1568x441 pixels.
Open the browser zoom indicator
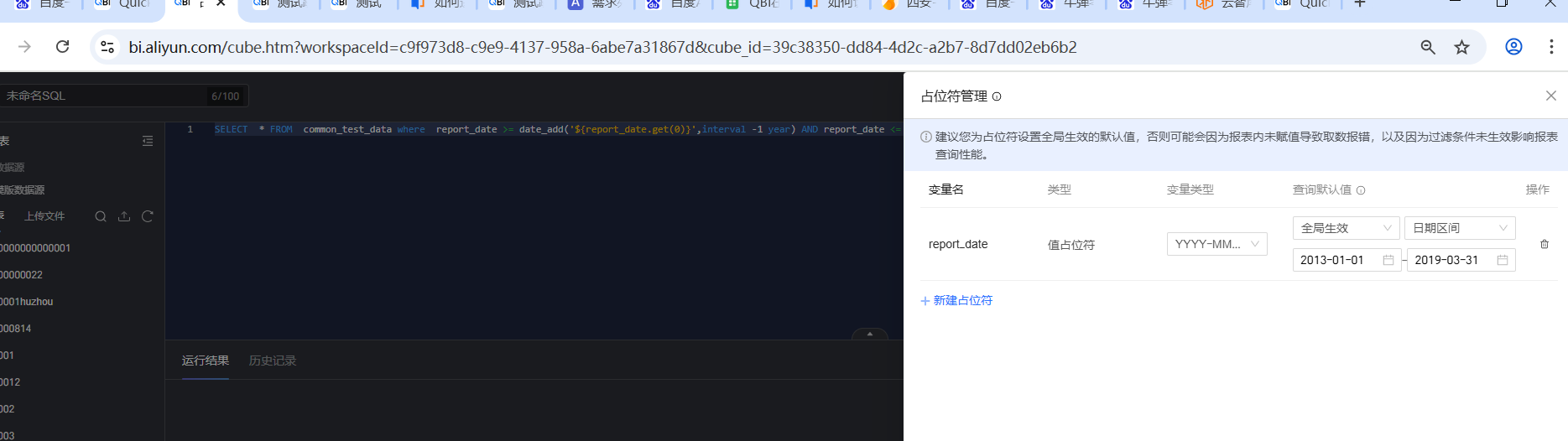point(1427,47)
